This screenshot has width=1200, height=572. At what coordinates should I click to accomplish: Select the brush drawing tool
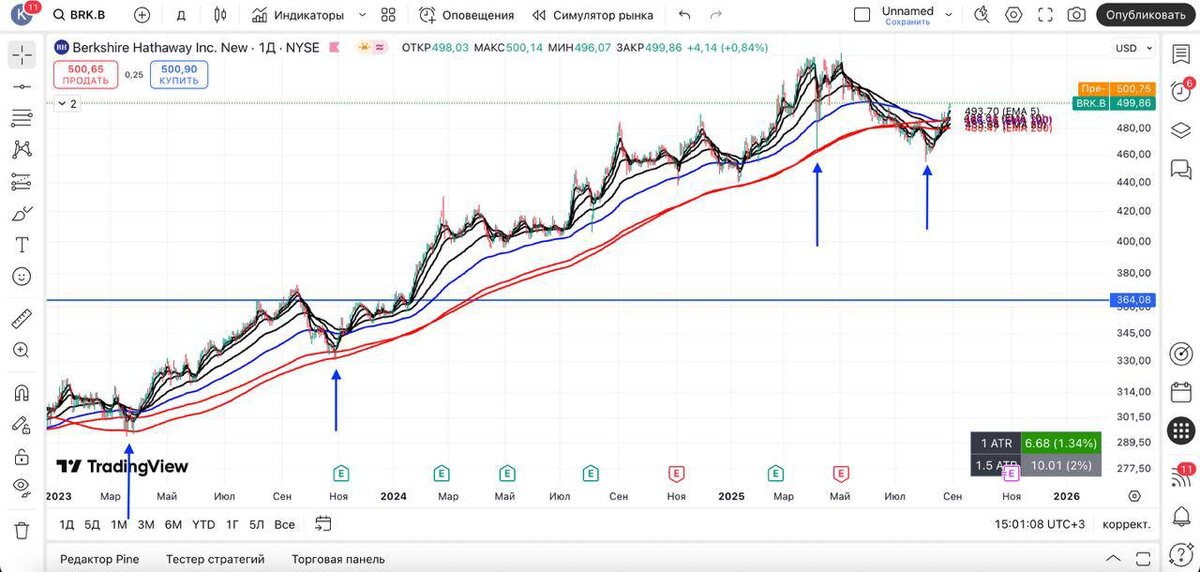coord(22,213)
